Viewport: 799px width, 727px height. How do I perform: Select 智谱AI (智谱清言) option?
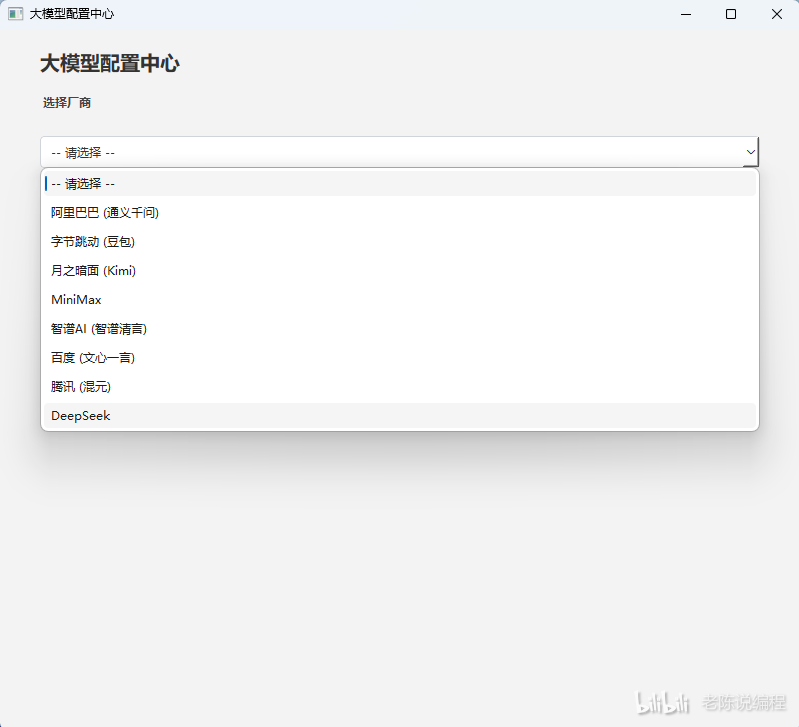coord(400,329)
